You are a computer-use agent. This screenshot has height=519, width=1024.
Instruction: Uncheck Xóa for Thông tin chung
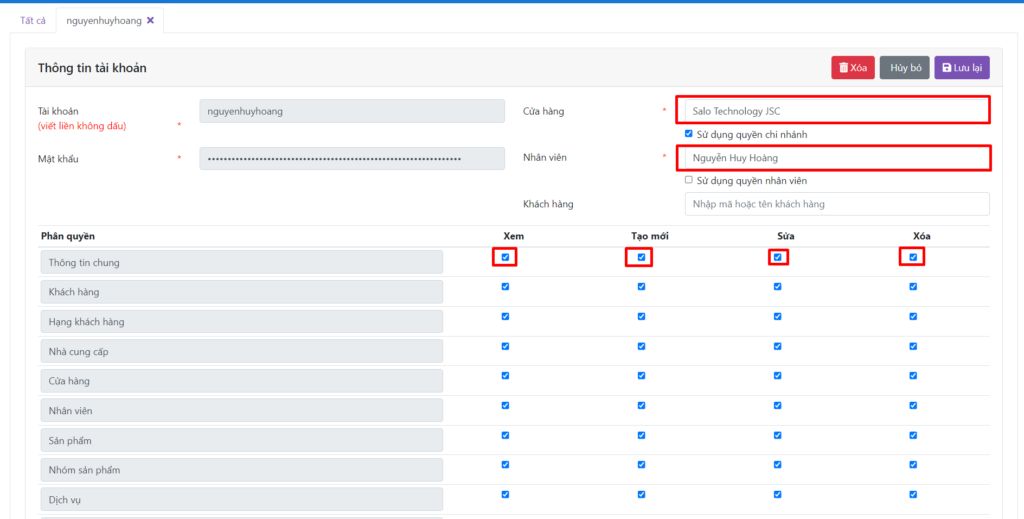click(913, 257)
